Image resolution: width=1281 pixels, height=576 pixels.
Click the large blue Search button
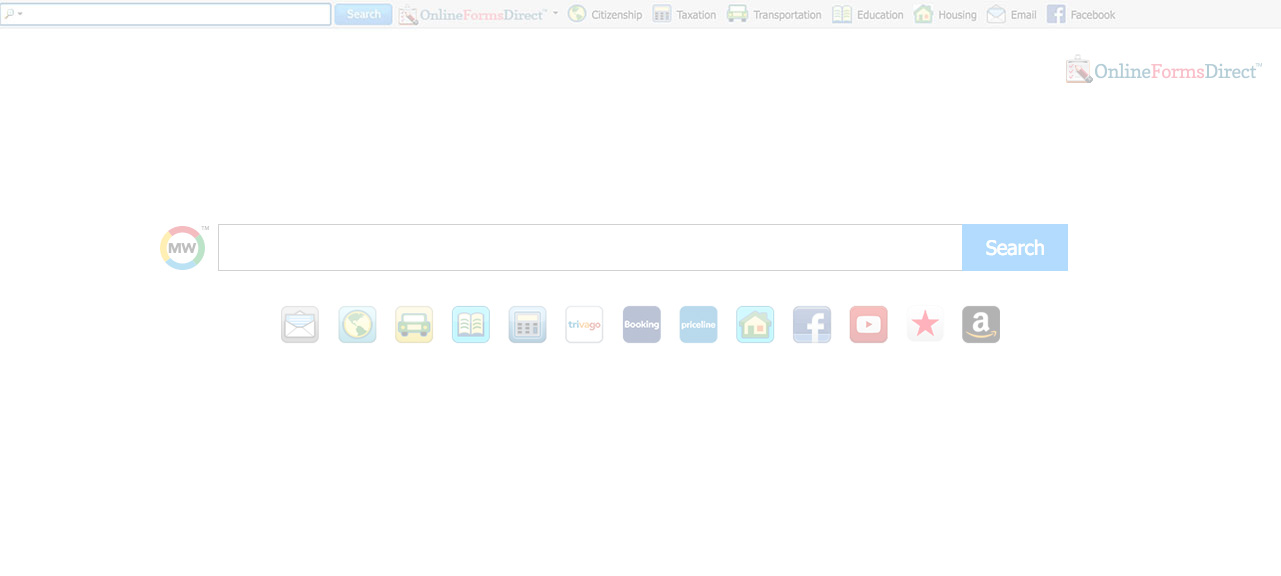(1015, 247)
